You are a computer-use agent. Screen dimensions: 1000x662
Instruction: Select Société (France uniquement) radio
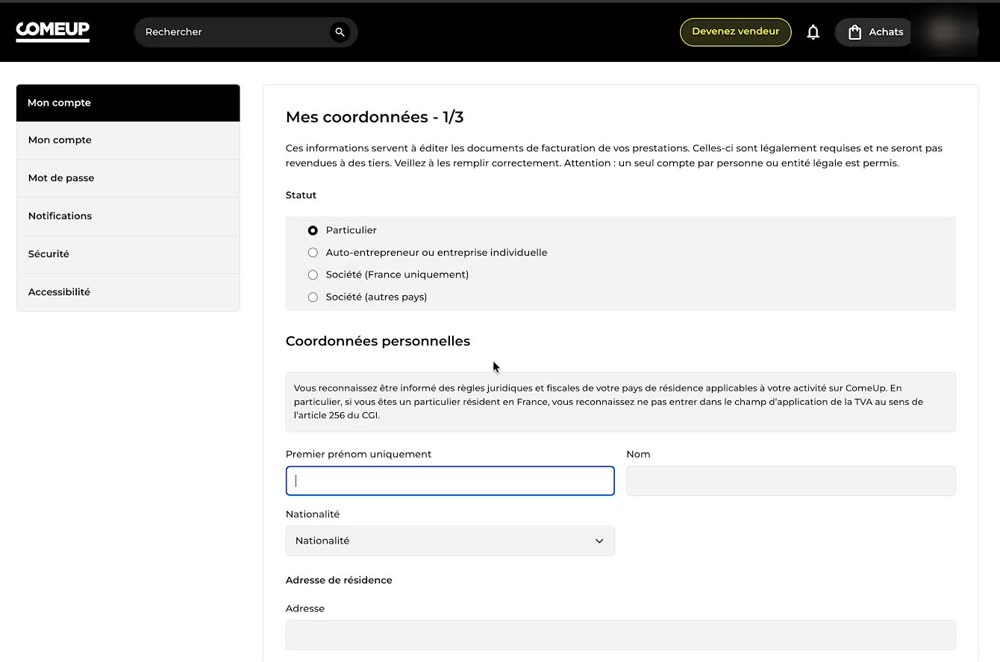(x=312, y=275)
